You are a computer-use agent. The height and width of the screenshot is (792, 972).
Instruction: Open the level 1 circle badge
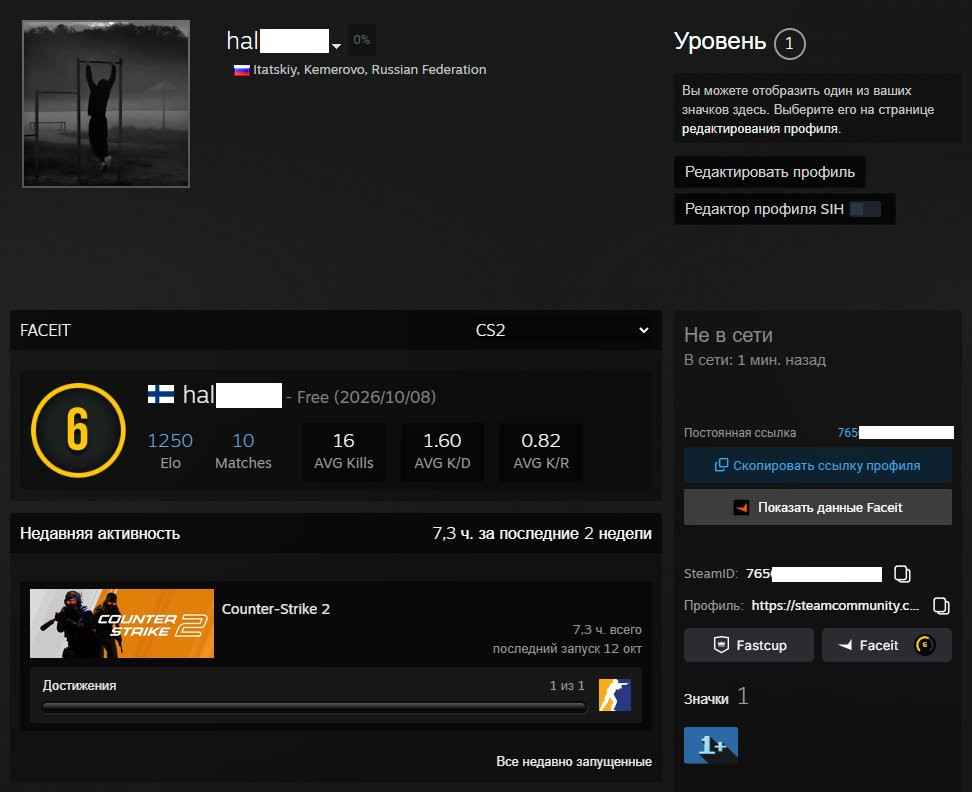(x=789, y=43)
